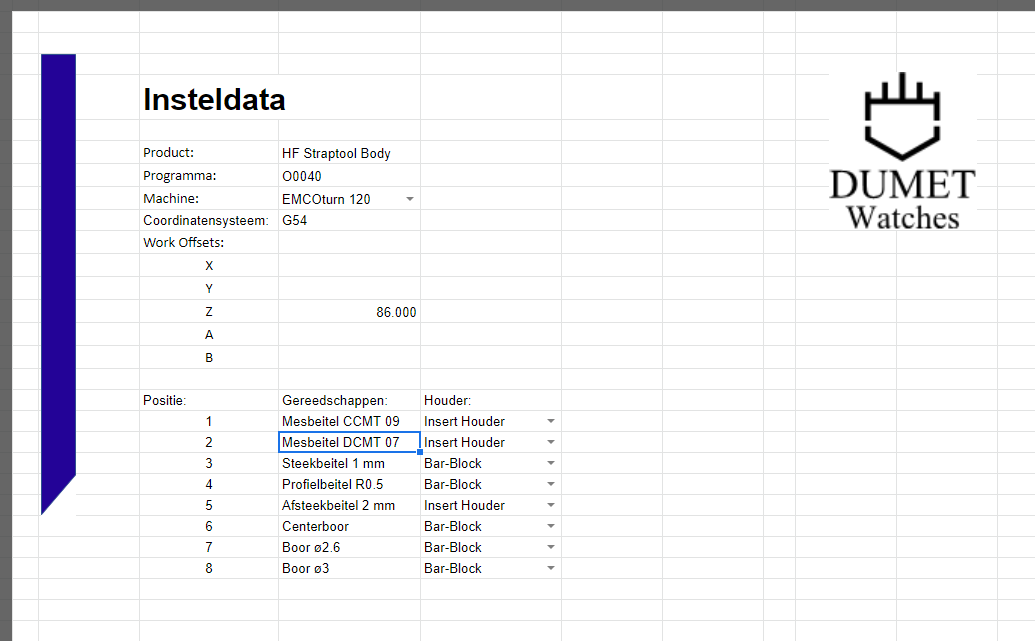This screenshot has width=1035, height=641.
Task: Select the Insteldata title cell
Action: (x=214, y=98)
